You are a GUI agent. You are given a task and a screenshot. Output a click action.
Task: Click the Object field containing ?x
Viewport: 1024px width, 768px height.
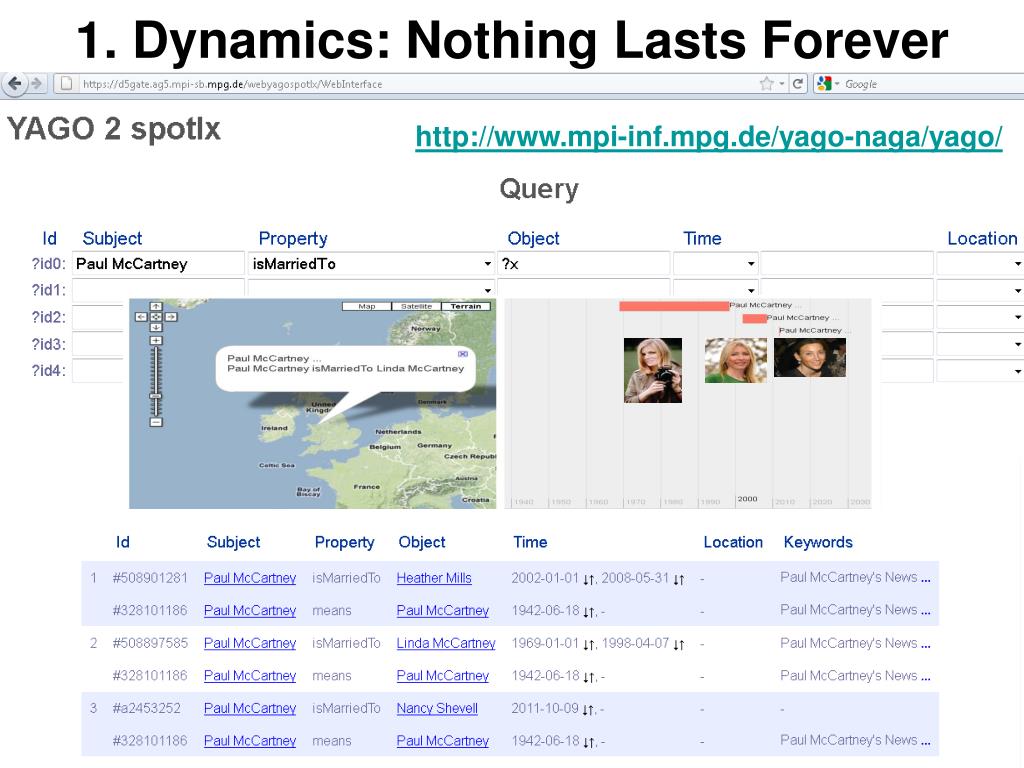(x=584, y=264)
